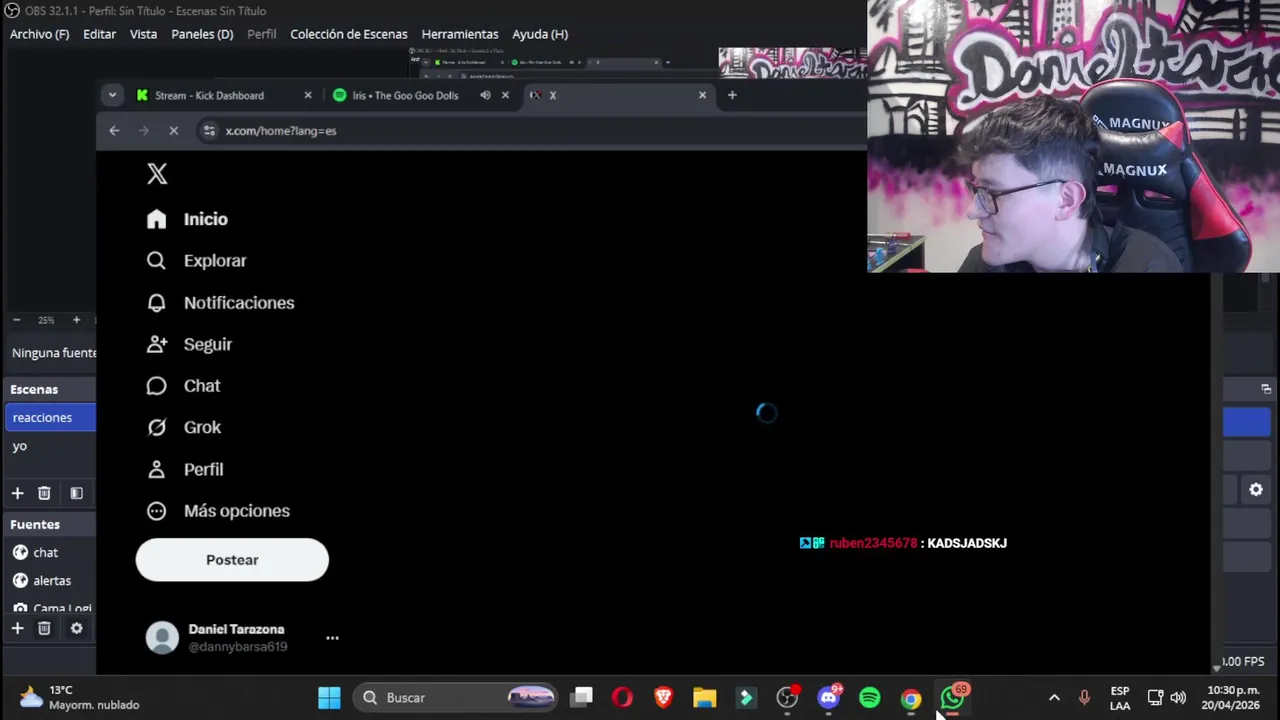The height and width of the screenshot is (720, 1280).
Task: Open Spotify from taskbar
Action: 870,698
